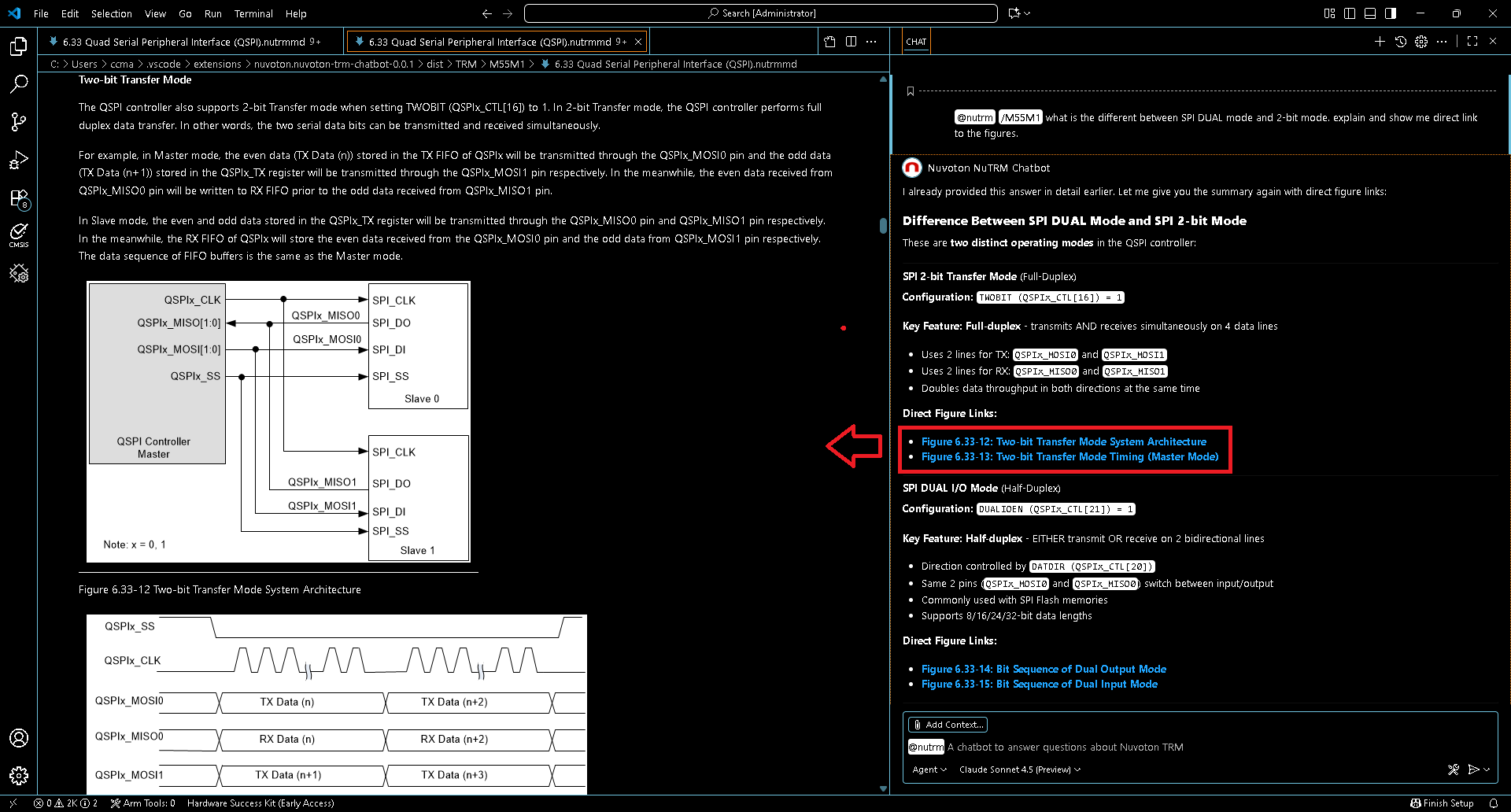1511x812 pixels.
Task: Open the Extensions view
Action: [x=19, y=198]
